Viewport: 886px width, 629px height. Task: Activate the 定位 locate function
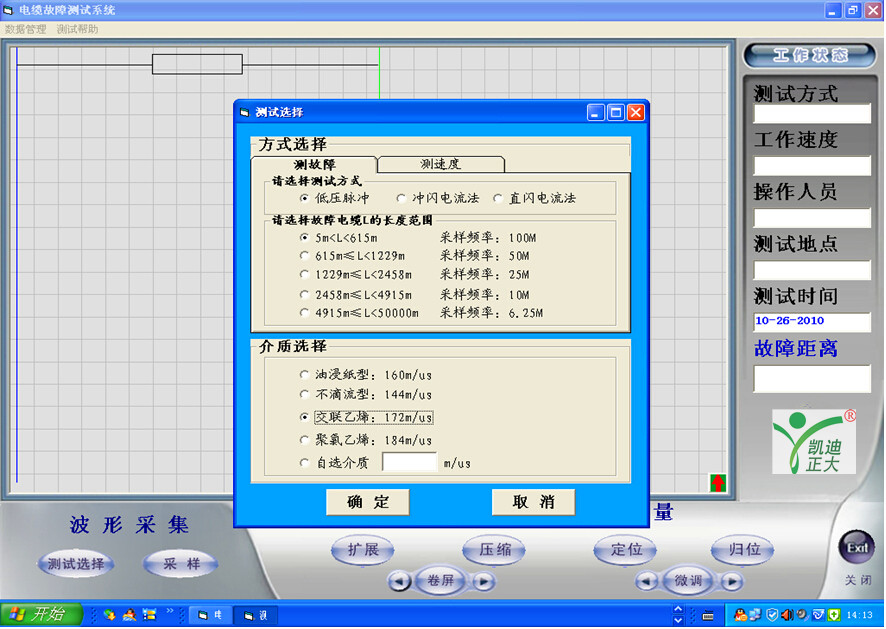[x=625, y=550]
